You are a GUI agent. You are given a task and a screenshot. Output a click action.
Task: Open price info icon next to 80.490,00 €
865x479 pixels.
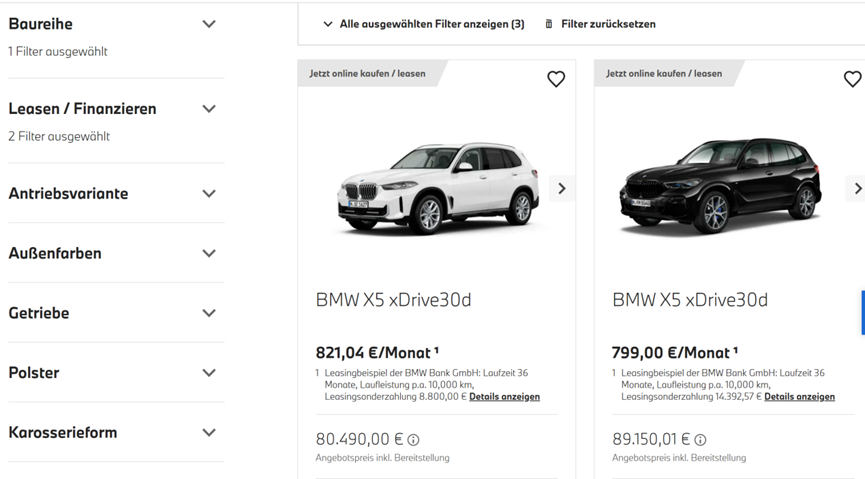tap(413, 440)
